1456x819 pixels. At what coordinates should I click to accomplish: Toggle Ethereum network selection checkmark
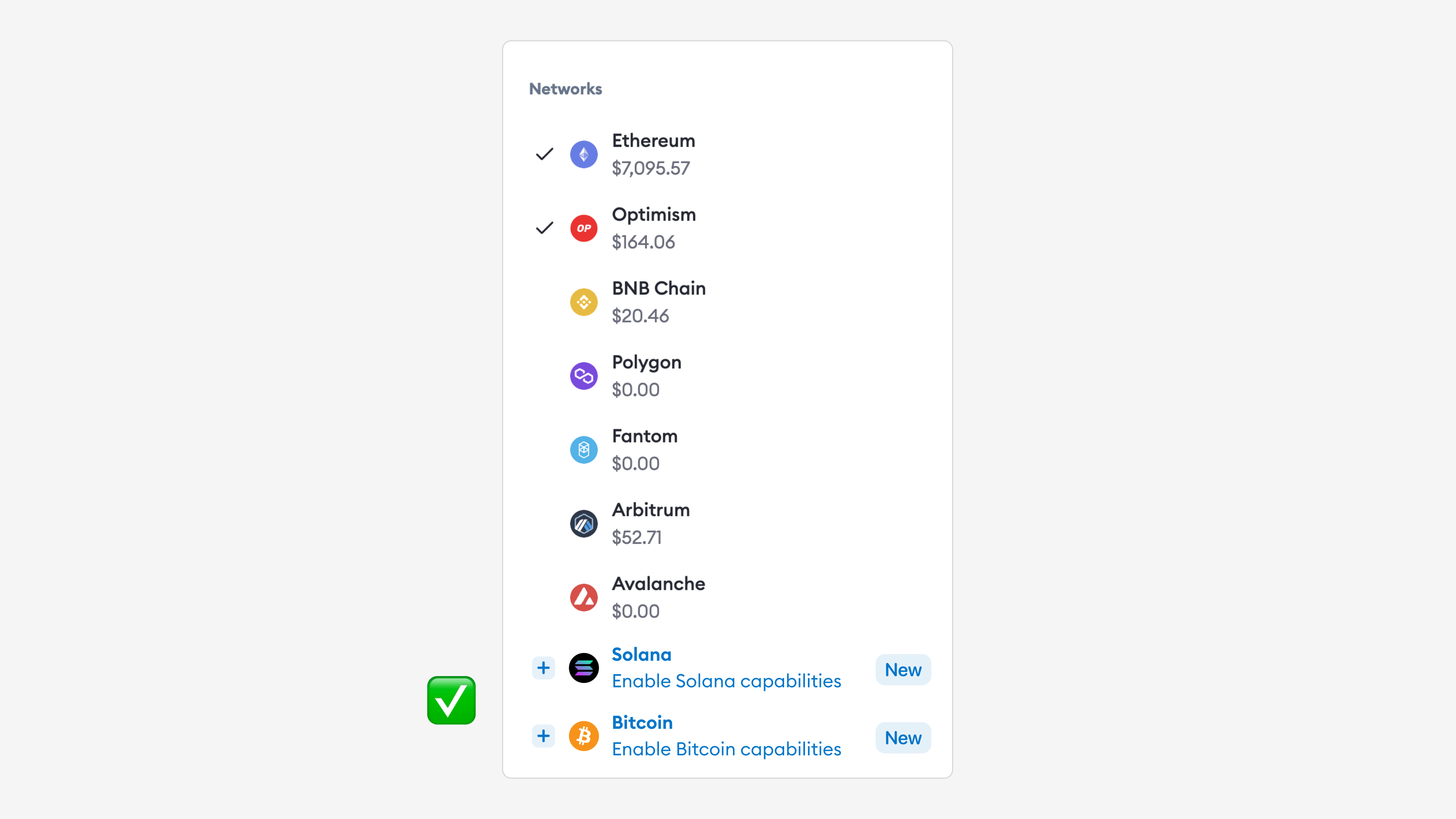544,154
